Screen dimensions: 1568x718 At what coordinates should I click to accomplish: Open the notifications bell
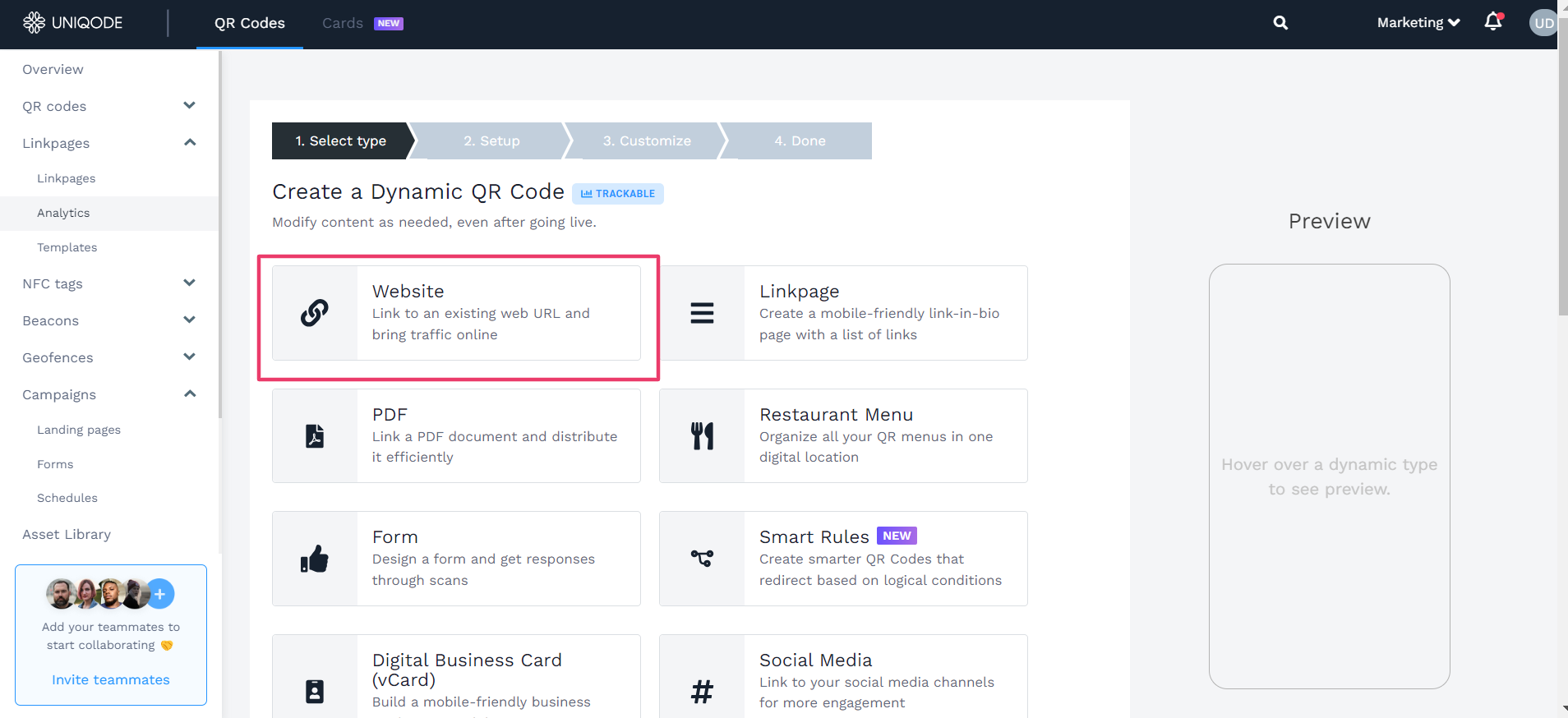click(x=1493, y=22)
